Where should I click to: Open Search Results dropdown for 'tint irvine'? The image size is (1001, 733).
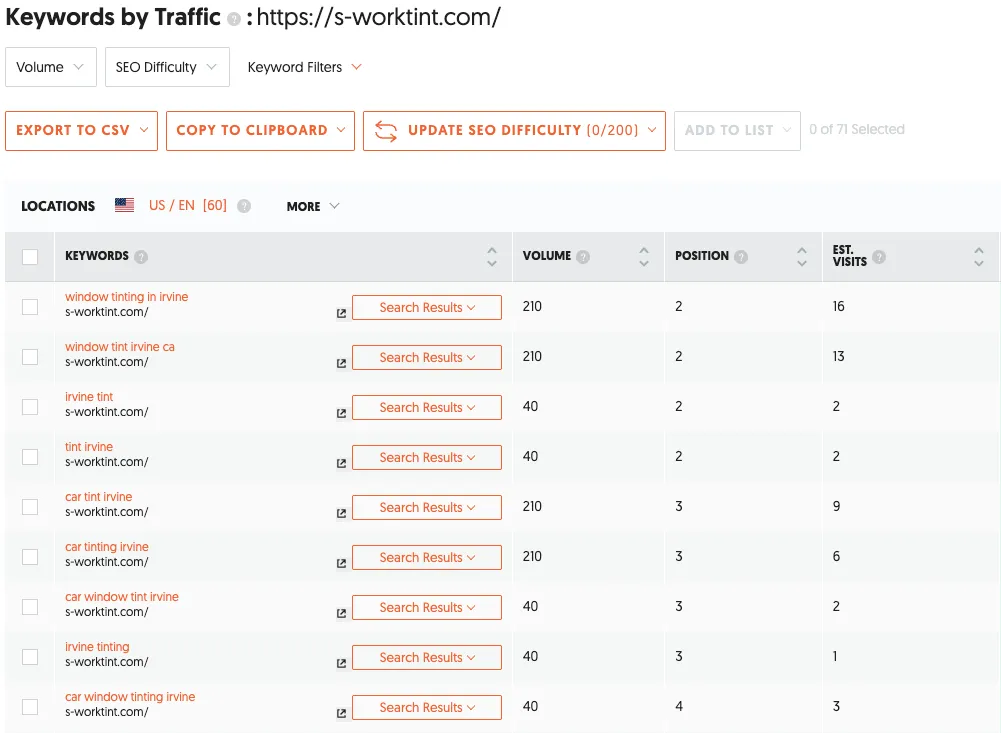click(426, 457)
